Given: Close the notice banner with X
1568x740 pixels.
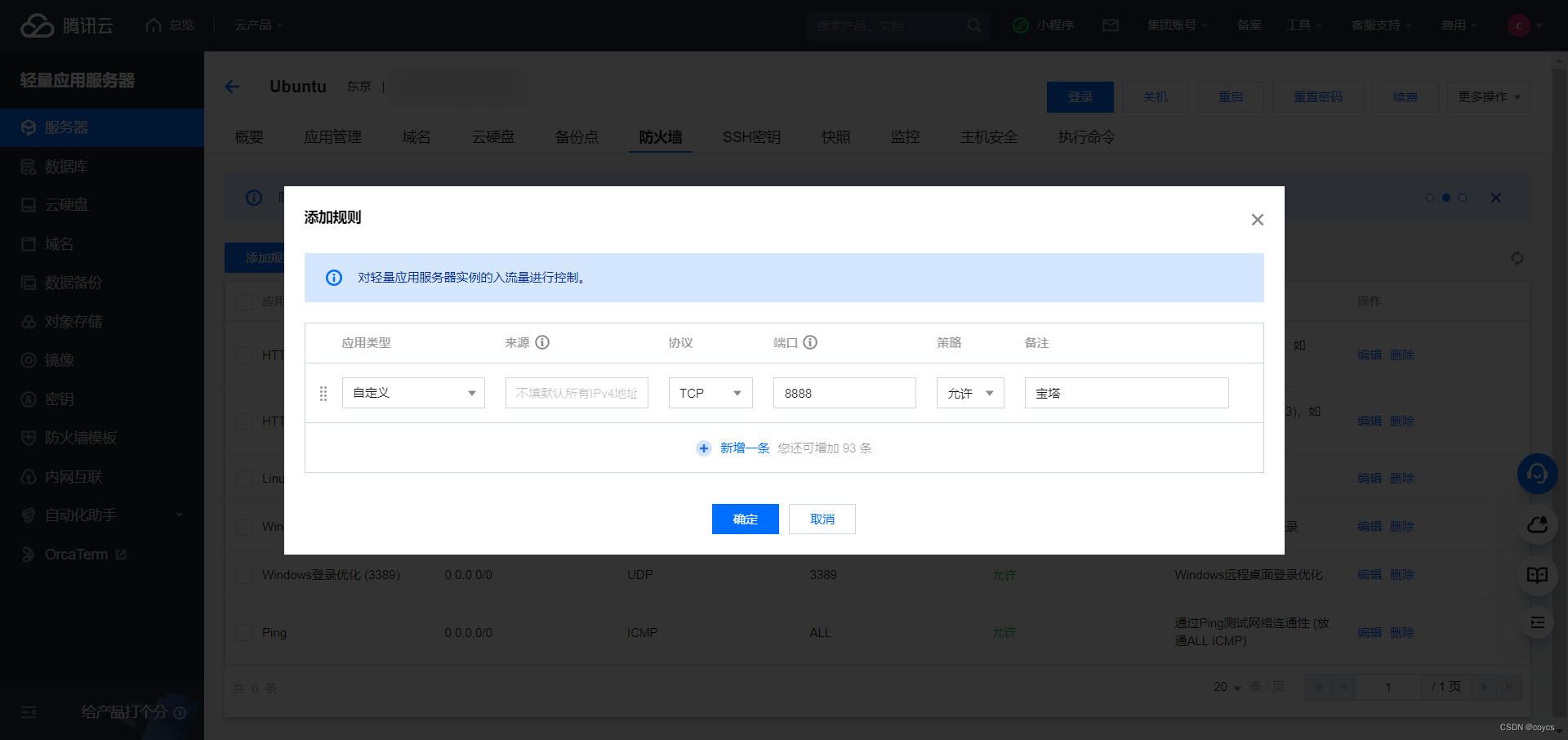Looking at the screenshot, I should coord(1496,198).
